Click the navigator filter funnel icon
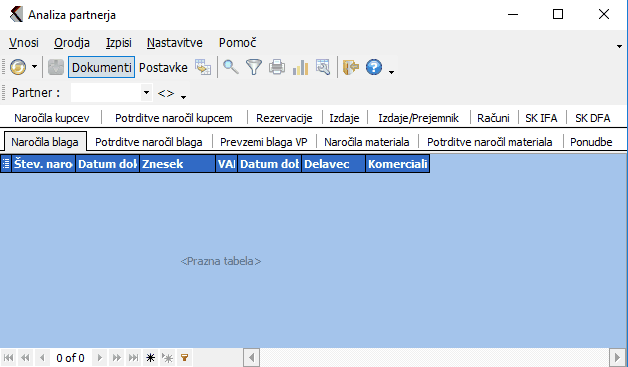 tap(184, 357)
